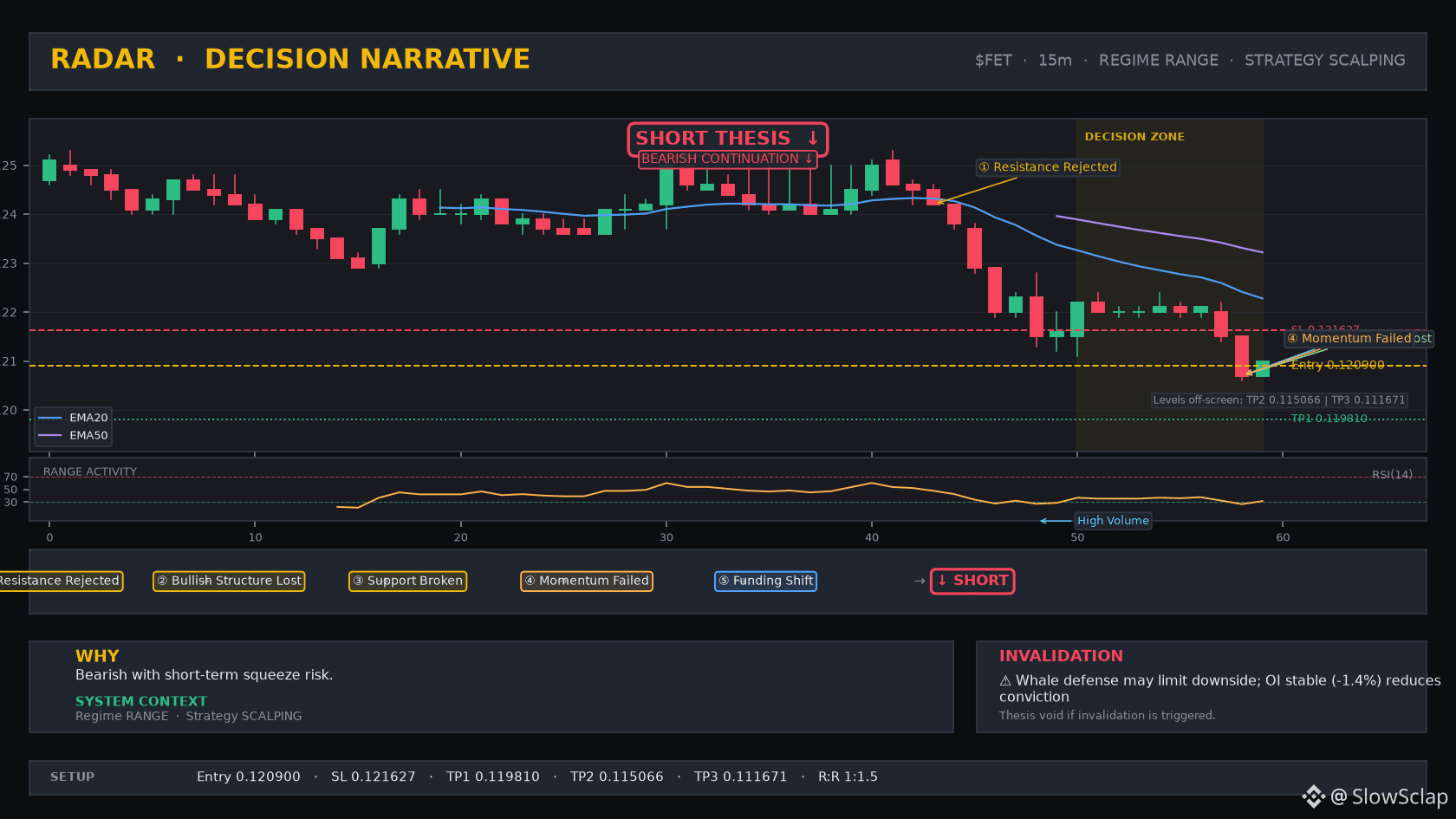The height and width of the screenshot is (819, 1456).
Task: Click the EMA20 legend line swatch
Action: [x=50, y=418]
